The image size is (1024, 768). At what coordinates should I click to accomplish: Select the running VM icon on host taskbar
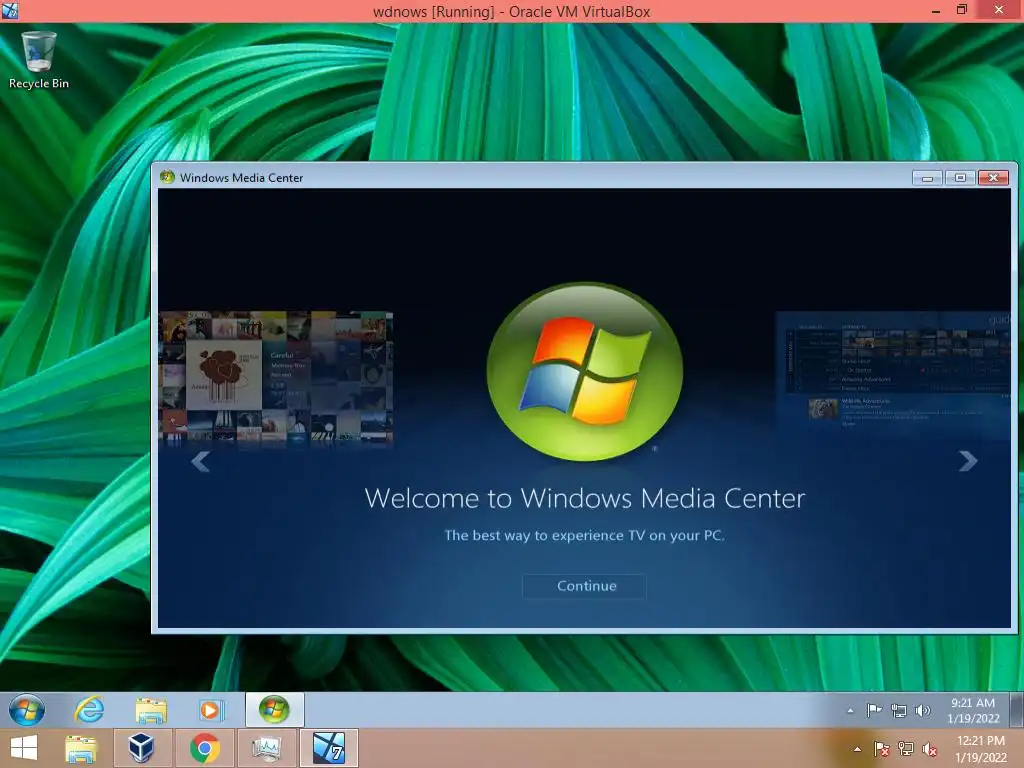(x=328, y=748)
